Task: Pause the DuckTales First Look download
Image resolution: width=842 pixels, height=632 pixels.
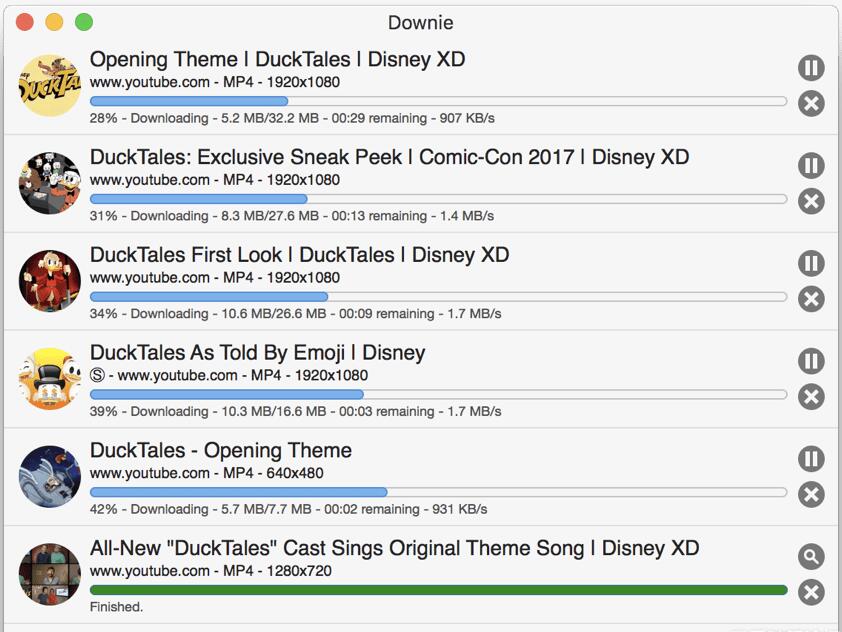Action: [x=811, y=263]
